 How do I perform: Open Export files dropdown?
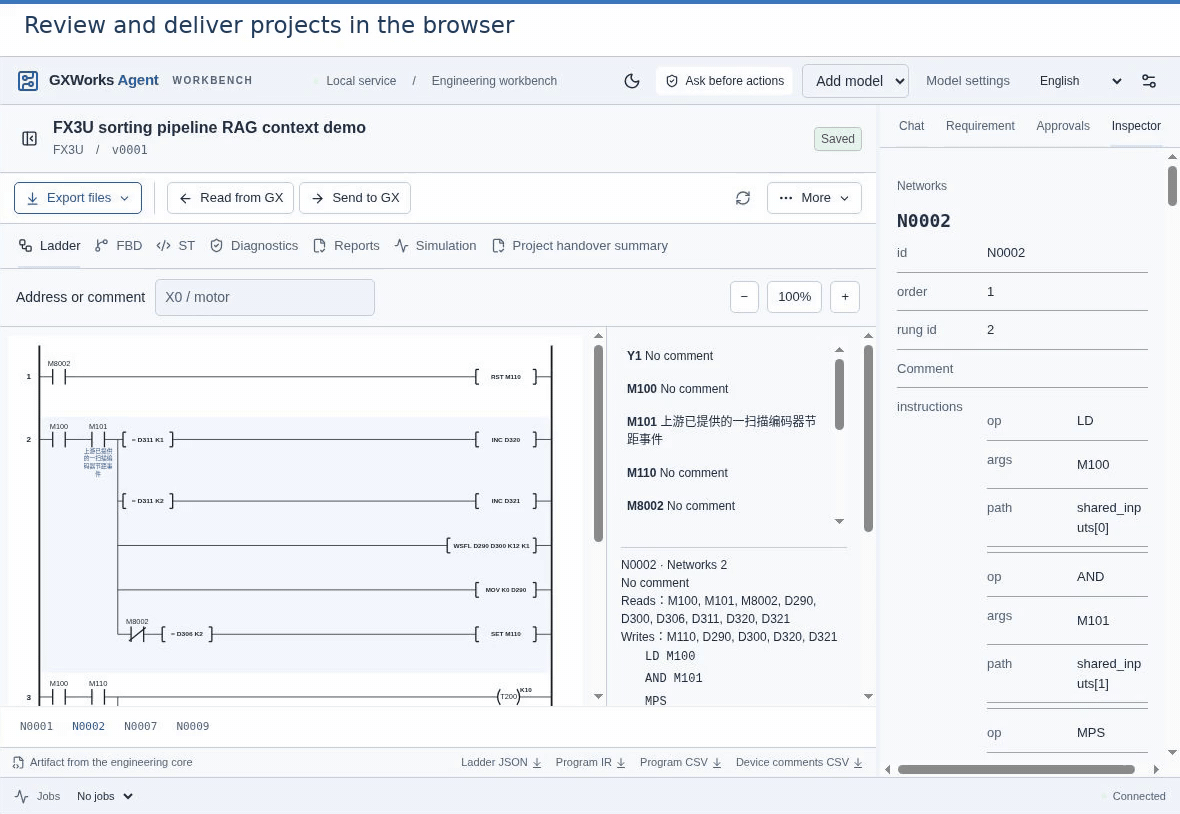click(78, 198)
